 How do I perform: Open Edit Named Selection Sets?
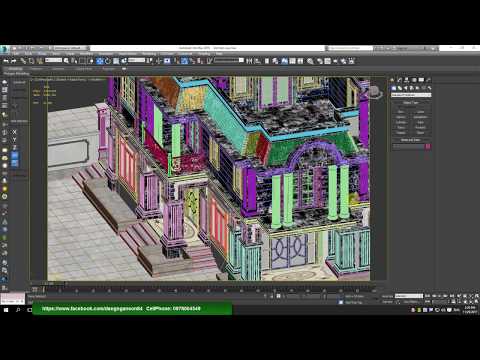click(209, 61)
